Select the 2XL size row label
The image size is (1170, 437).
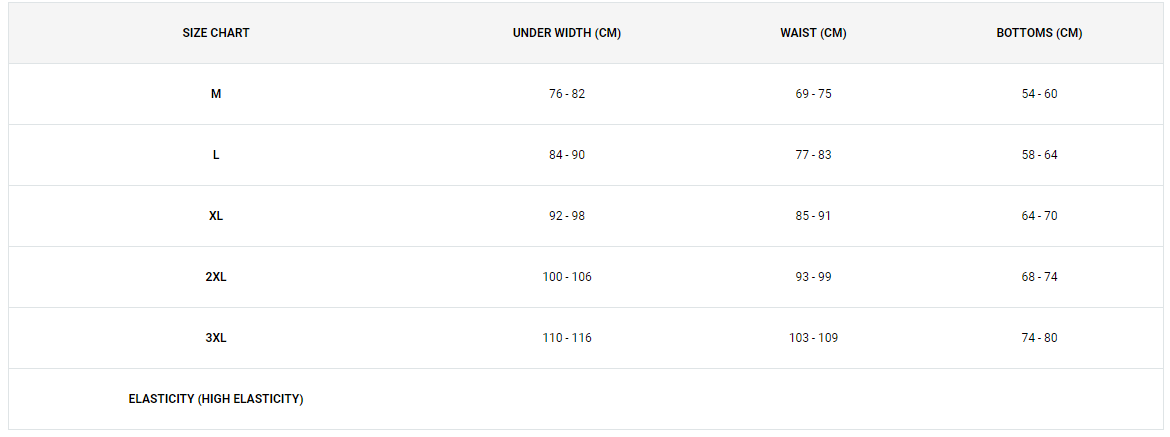coord(216,277)
